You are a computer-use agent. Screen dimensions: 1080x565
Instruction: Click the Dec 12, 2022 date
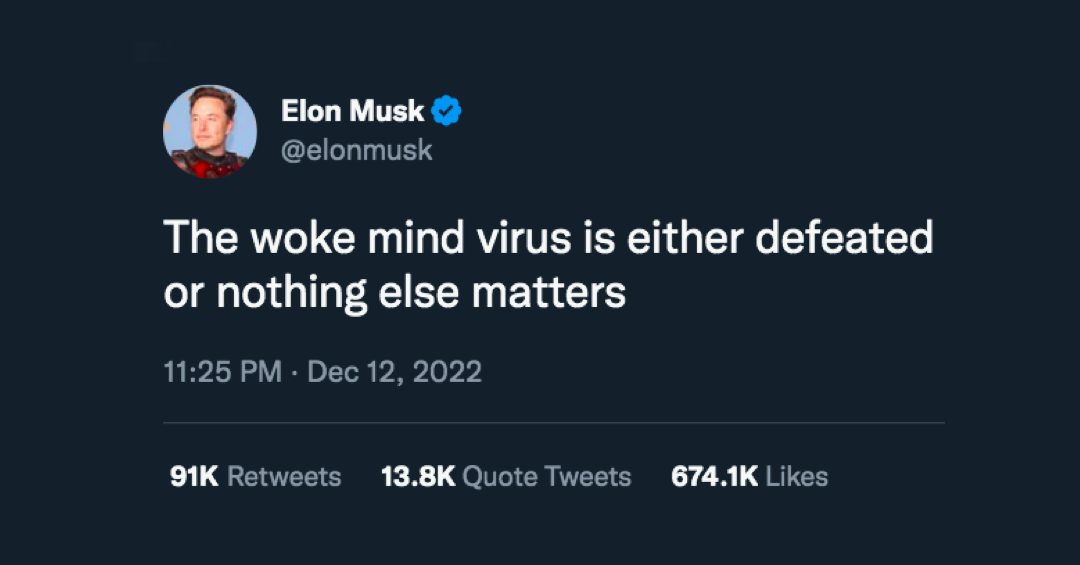(x=395, y=372)
